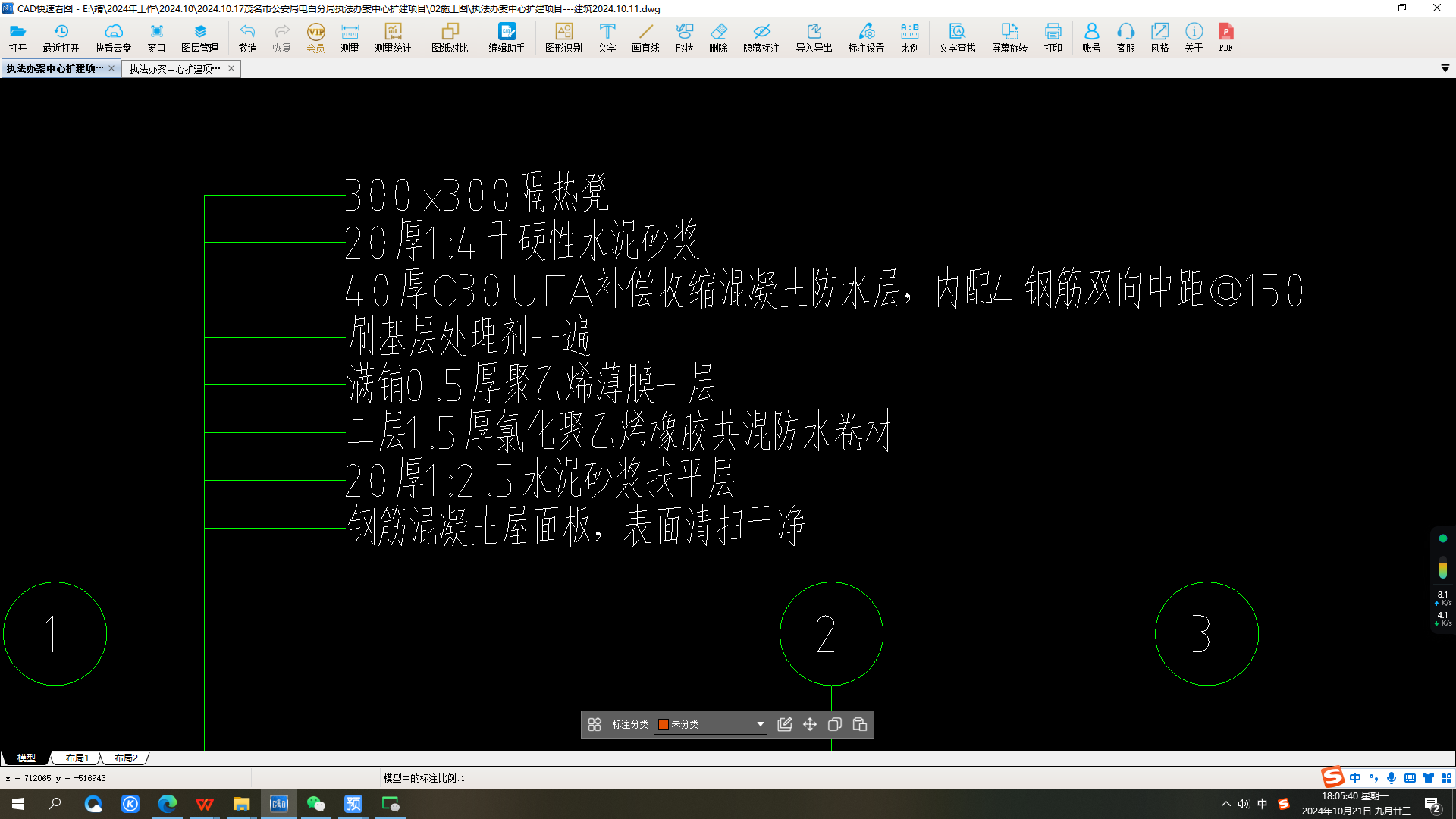Image resolution: width=1456 pixels, height=819 pixels.
Task: Open 客服 customer service
Action: point(1125,37)
